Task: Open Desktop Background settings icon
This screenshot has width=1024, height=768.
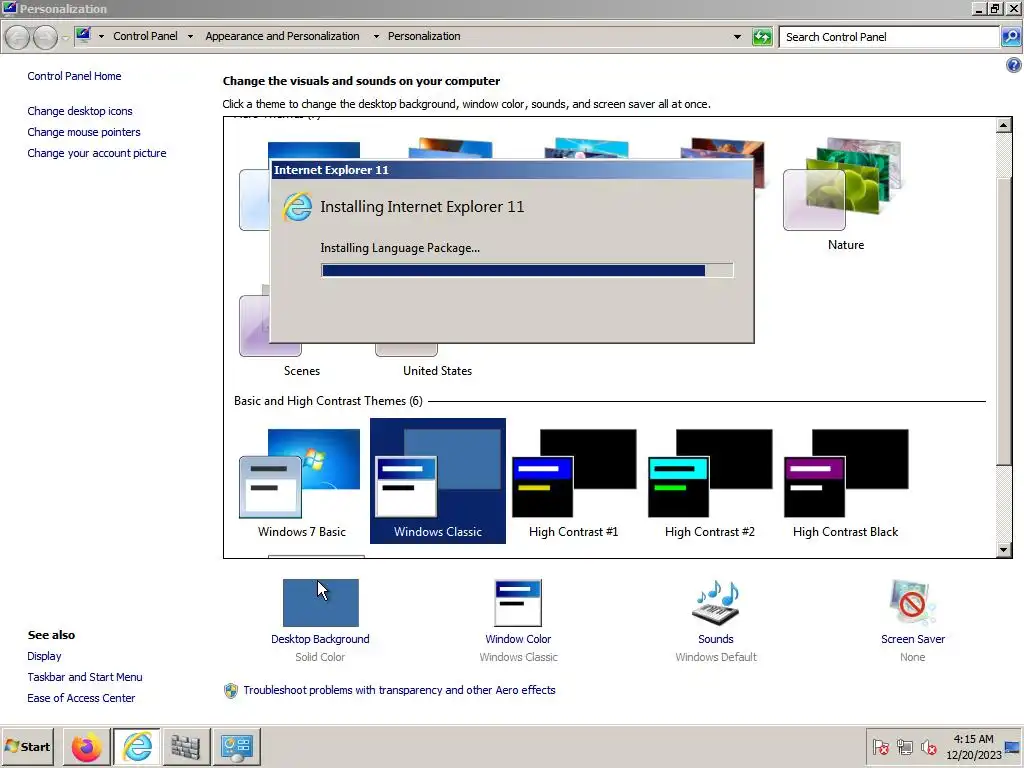Action: tap(321, 602)
